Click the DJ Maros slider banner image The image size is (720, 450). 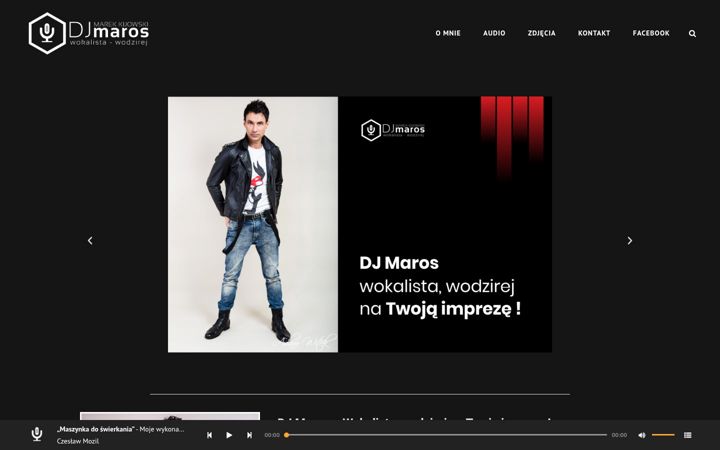tap(360, 225)
